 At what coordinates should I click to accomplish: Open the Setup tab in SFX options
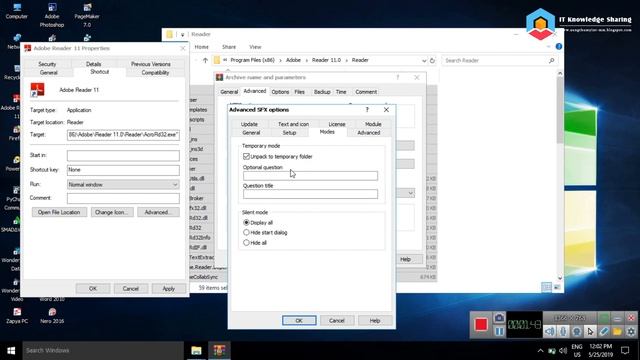pos(289,133)
